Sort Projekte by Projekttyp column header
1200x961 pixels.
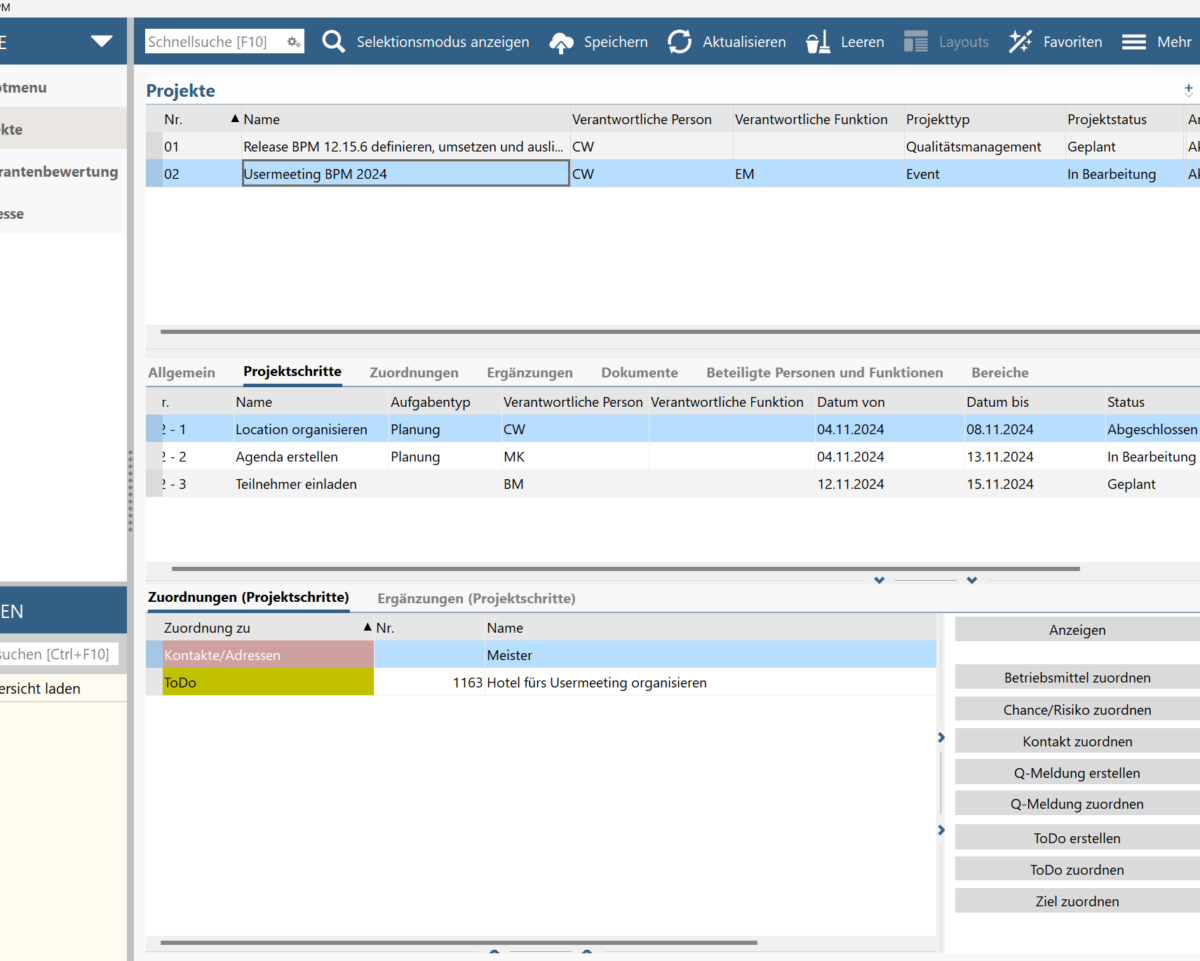[984, 119]
